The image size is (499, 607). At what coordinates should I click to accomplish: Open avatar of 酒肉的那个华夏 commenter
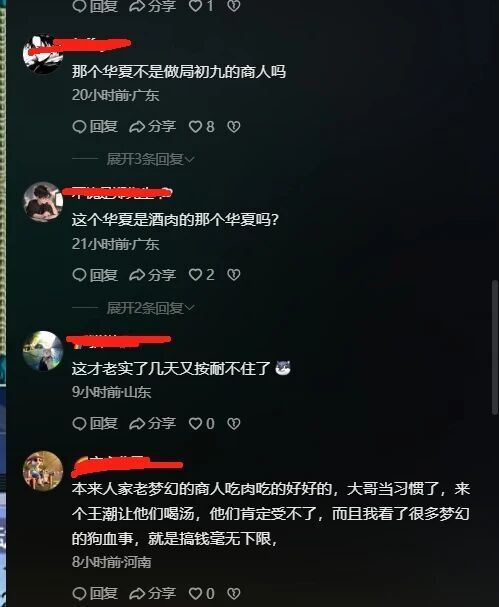pyautogui.click(x=43, y=202)
